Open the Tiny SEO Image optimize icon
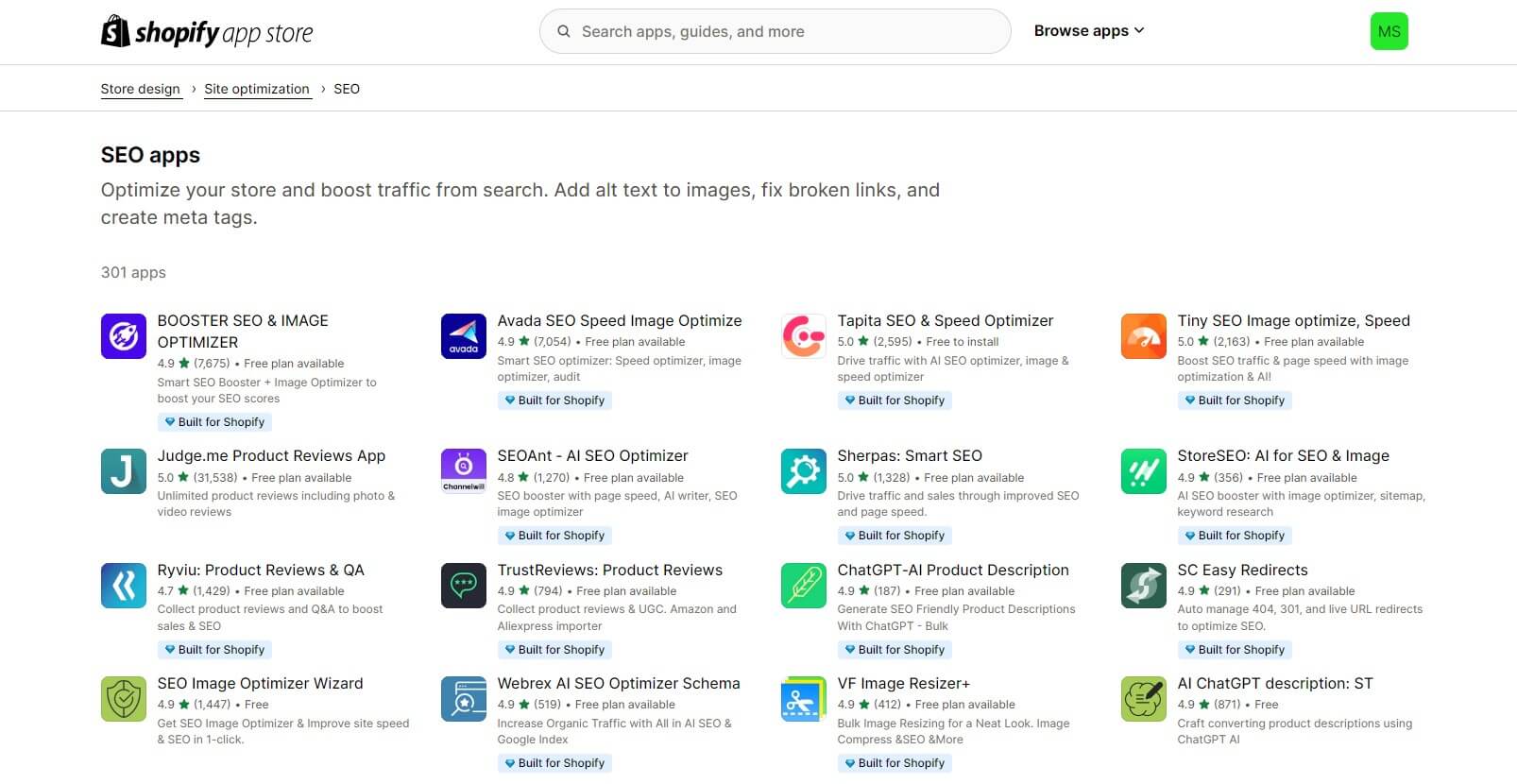This screenshot has height=784, width=1517. [1144, 336]
